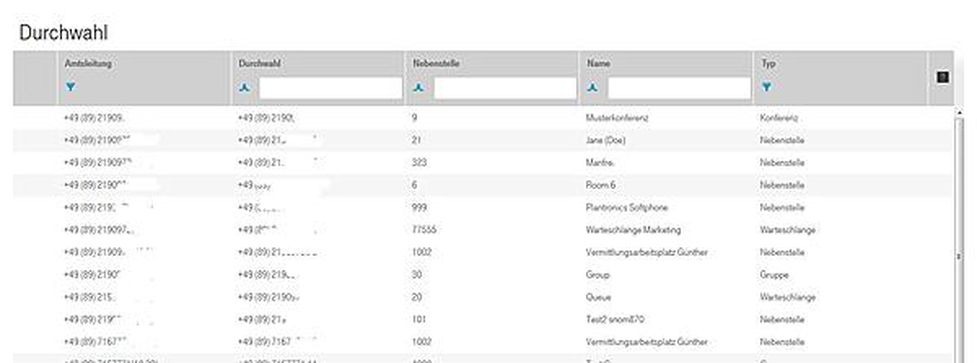Open the Typ column filter funnel icon
The width and height of the screenshot is (977, 363).
point(766,87)
